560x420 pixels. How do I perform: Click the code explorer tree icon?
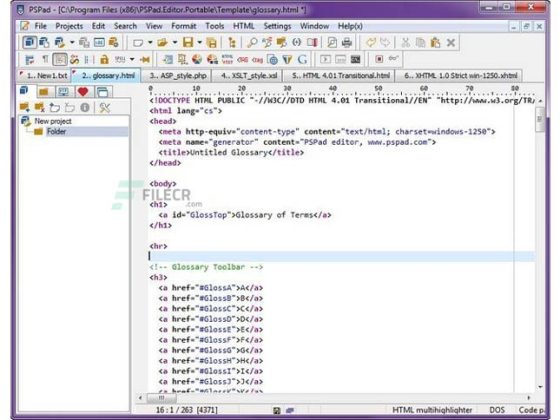click(x=232, y=43)
